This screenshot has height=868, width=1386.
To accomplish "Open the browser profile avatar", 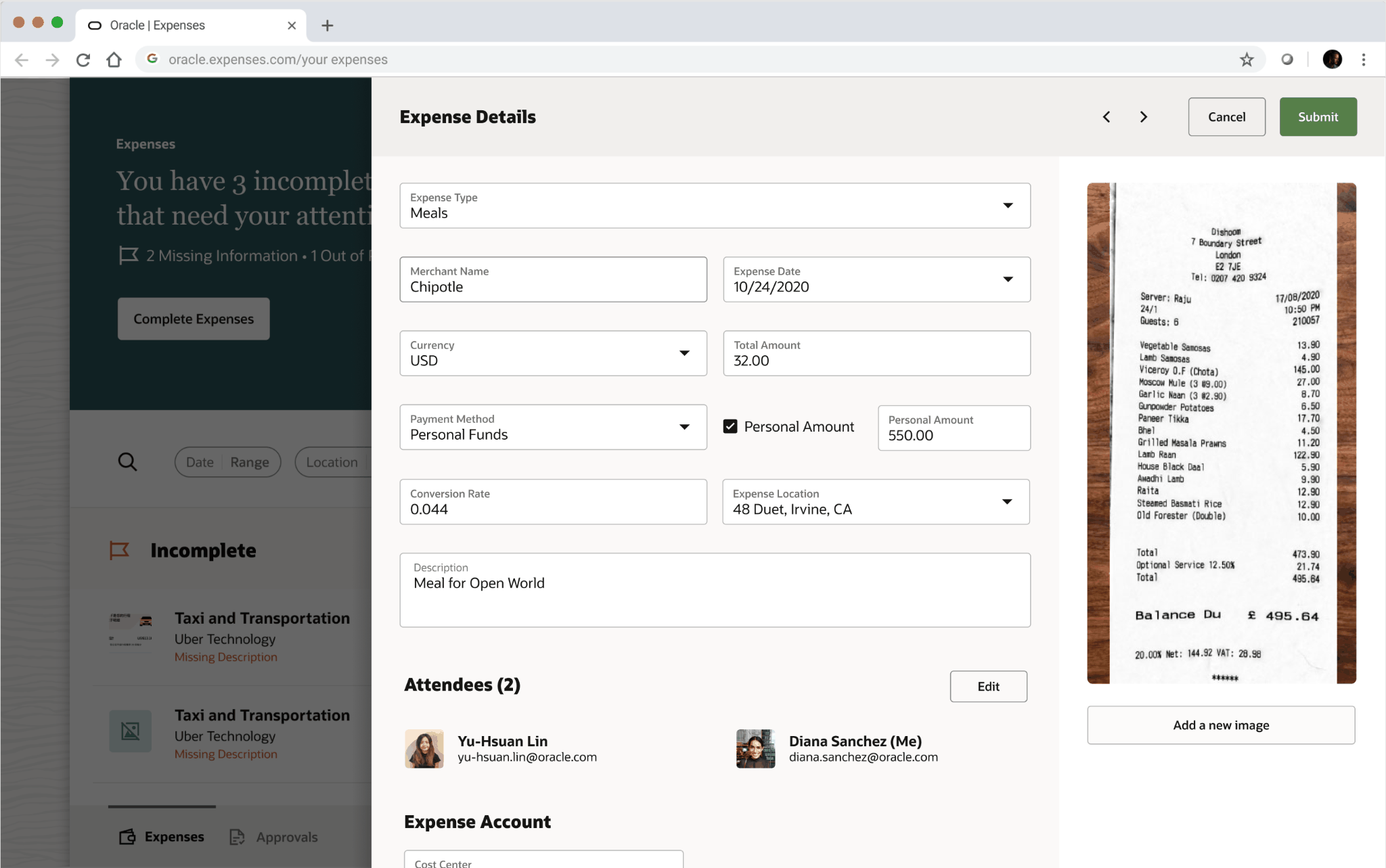I will click(1333, 60).
